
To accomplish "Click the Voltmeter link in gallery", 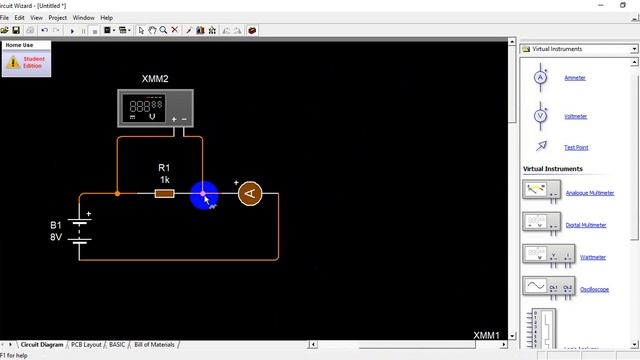I will click(576, 116).
